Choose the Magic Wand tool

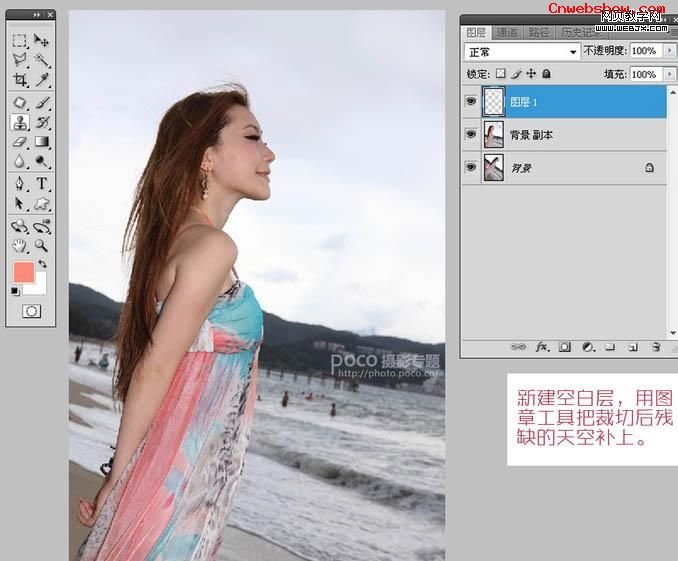pyautogui.click(x=42, y=60)
